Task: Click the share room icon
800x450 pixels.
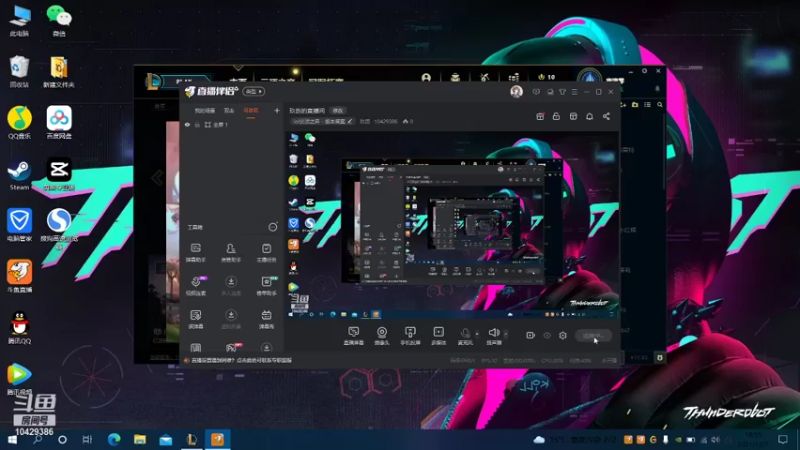Action: [606, 116]
